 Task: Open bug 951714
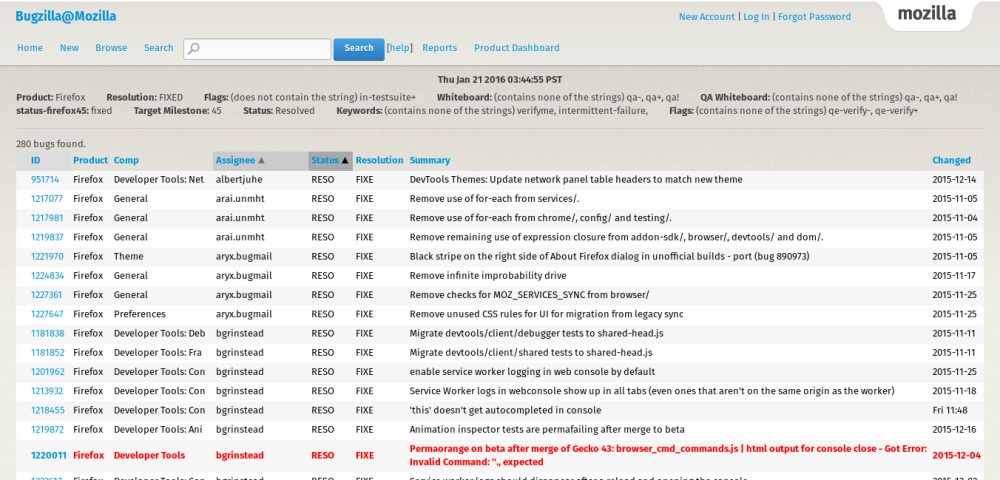(x=45, y=180)
